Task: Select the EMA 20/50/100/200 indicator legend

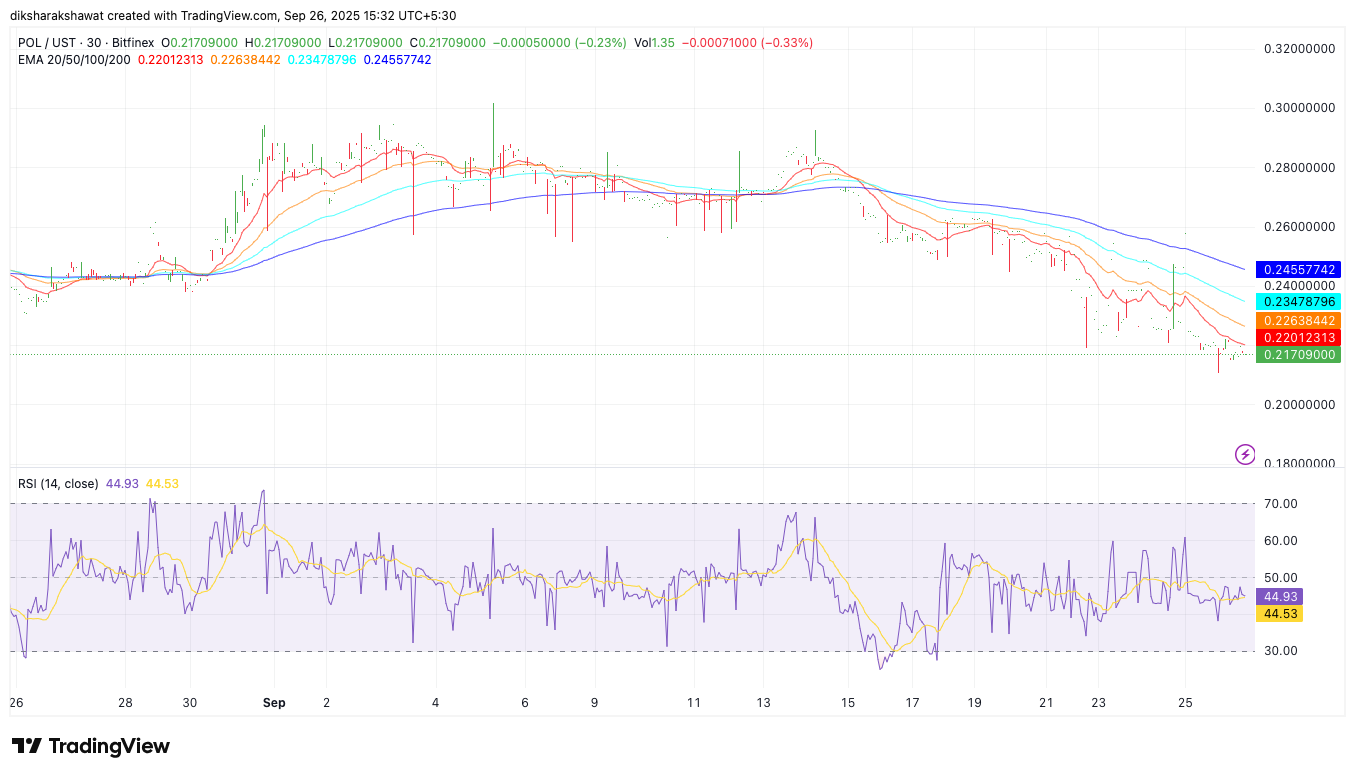Action: pyautogui.click(x=74, y=60)
